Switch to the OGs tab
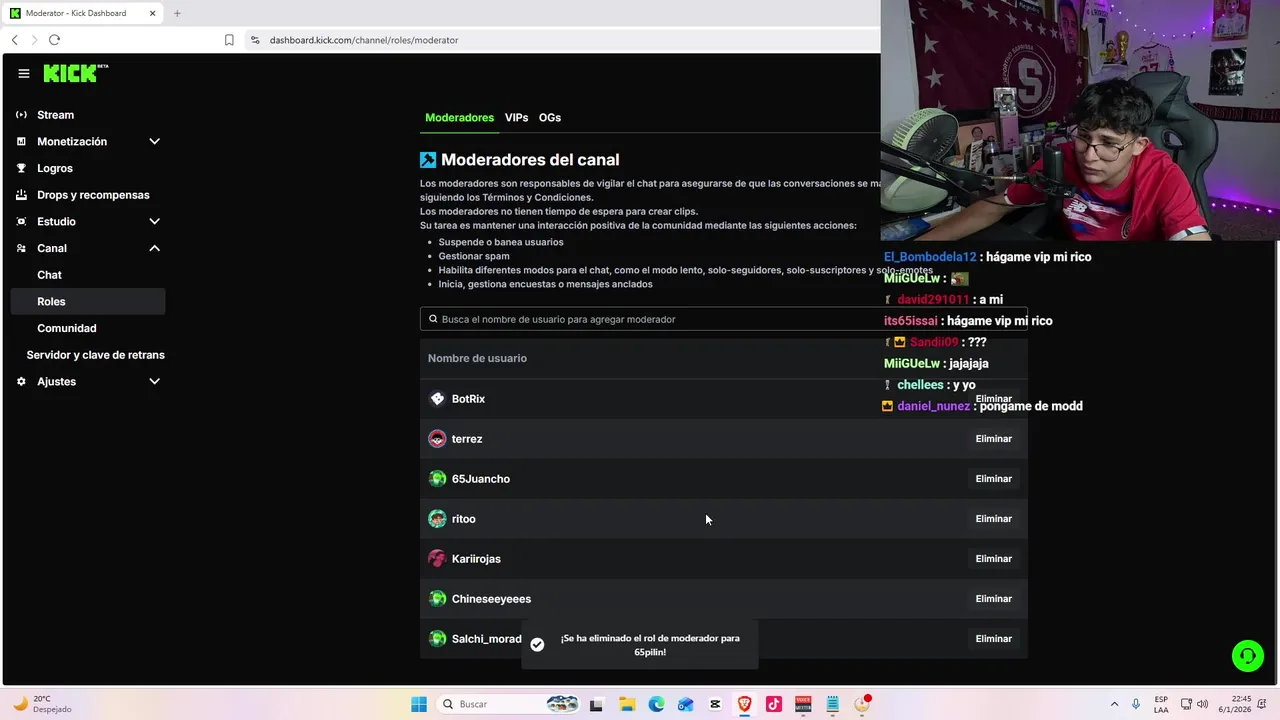Viewport: 1280px width, 720px height. click(550, 117)
